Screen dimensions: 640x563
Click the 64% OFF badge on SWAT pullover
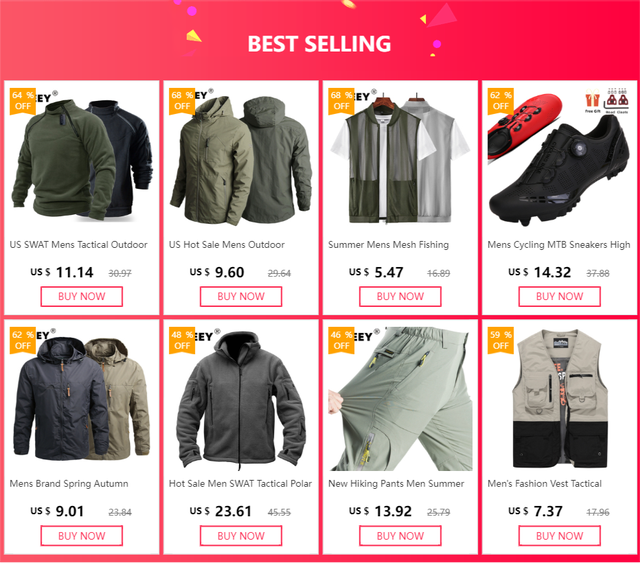23,101
